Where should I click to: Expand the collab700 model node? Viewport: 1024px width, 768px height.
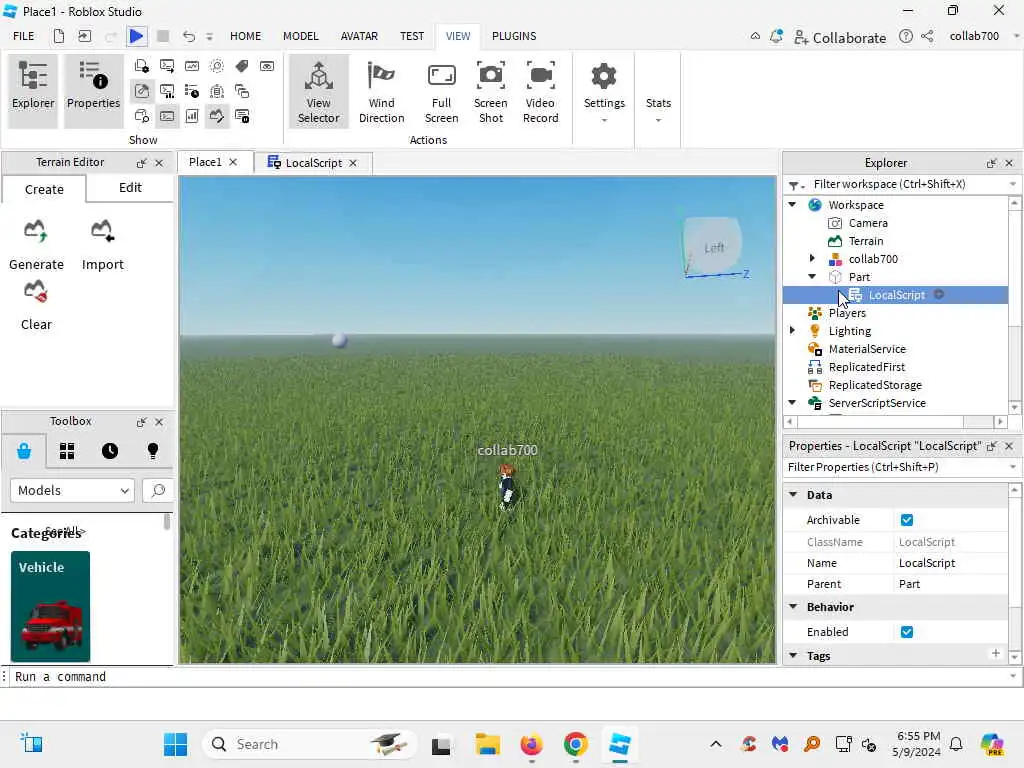812,259
